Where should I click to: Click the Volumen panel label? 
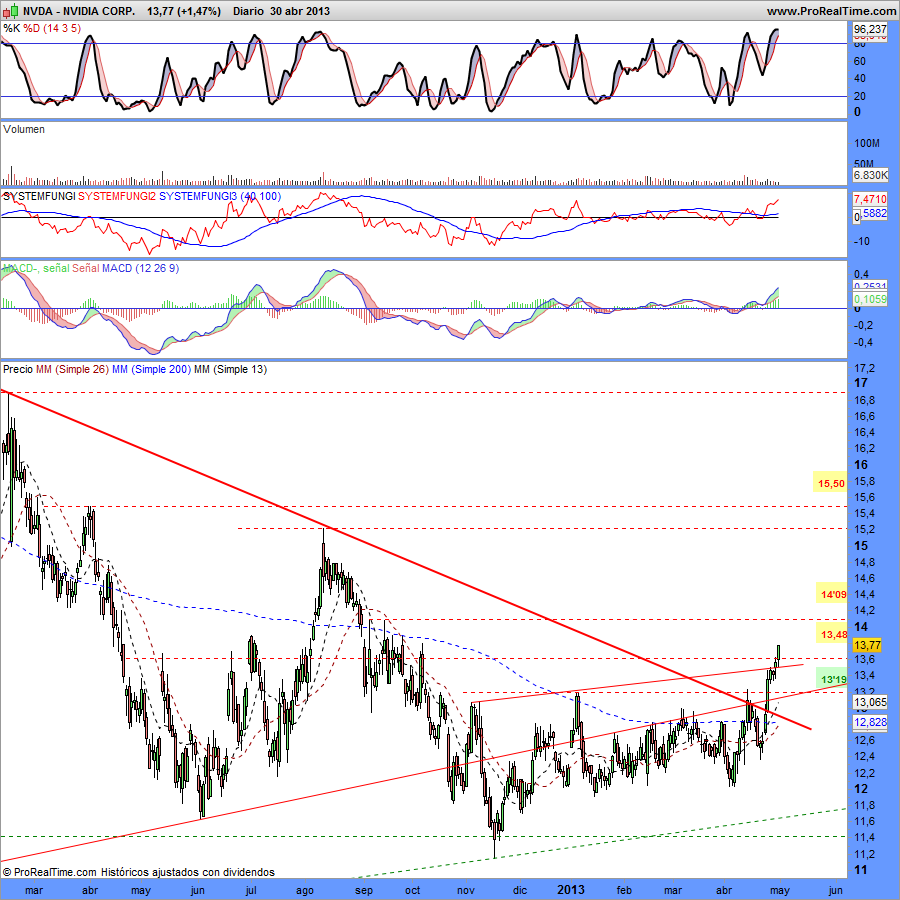(24, 129)
